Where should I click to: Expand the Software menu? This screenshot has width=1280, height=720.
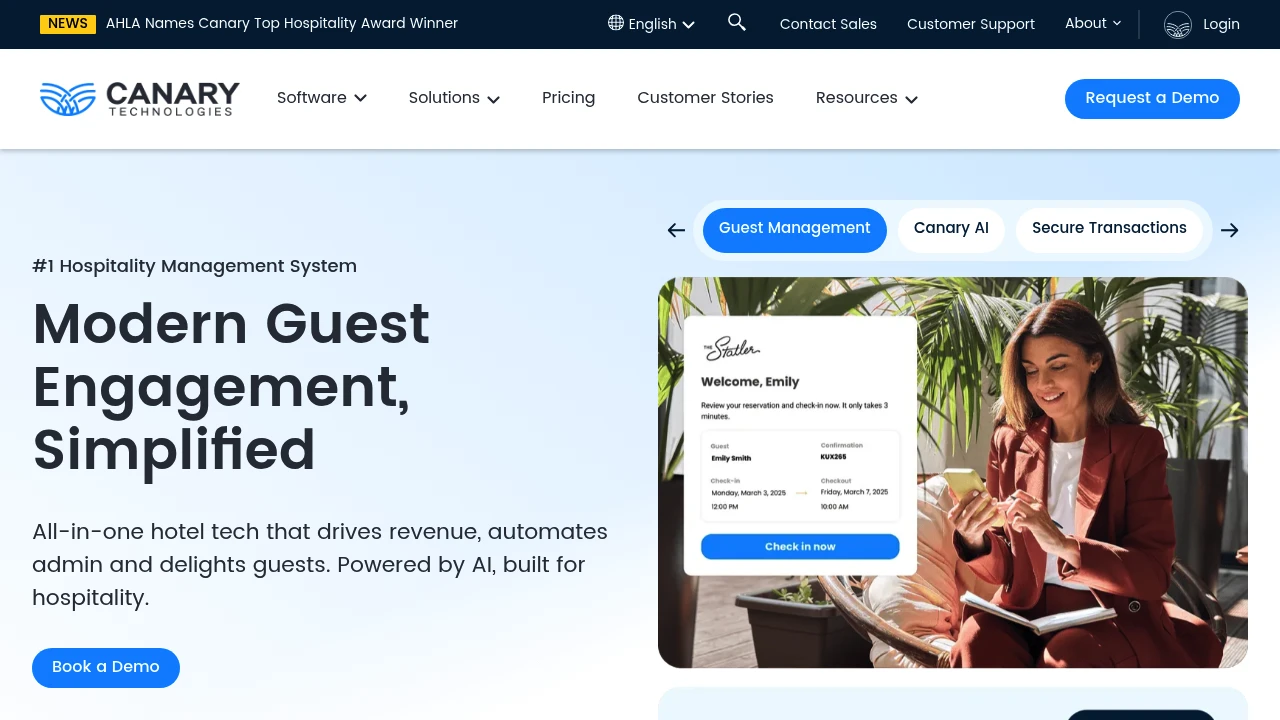(x=322, y=98)
